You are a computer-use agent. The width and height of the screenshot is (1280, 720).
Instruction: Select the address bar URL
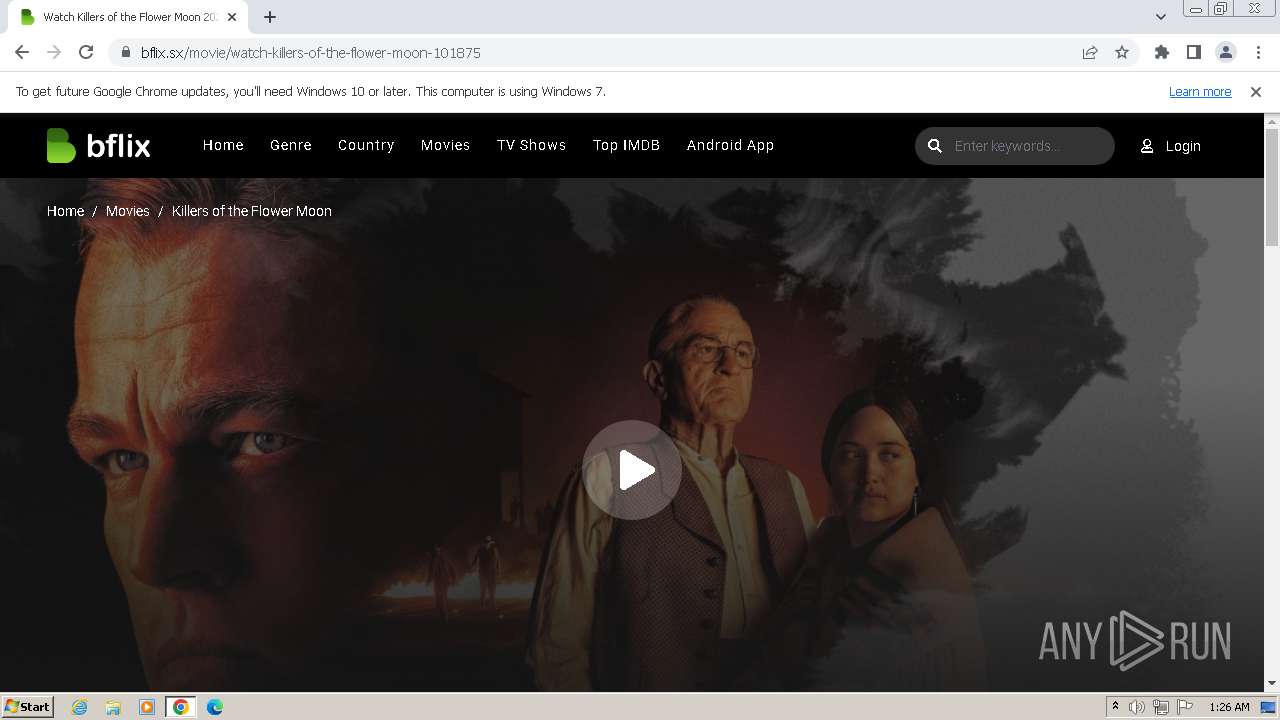(x=311, y=53)
